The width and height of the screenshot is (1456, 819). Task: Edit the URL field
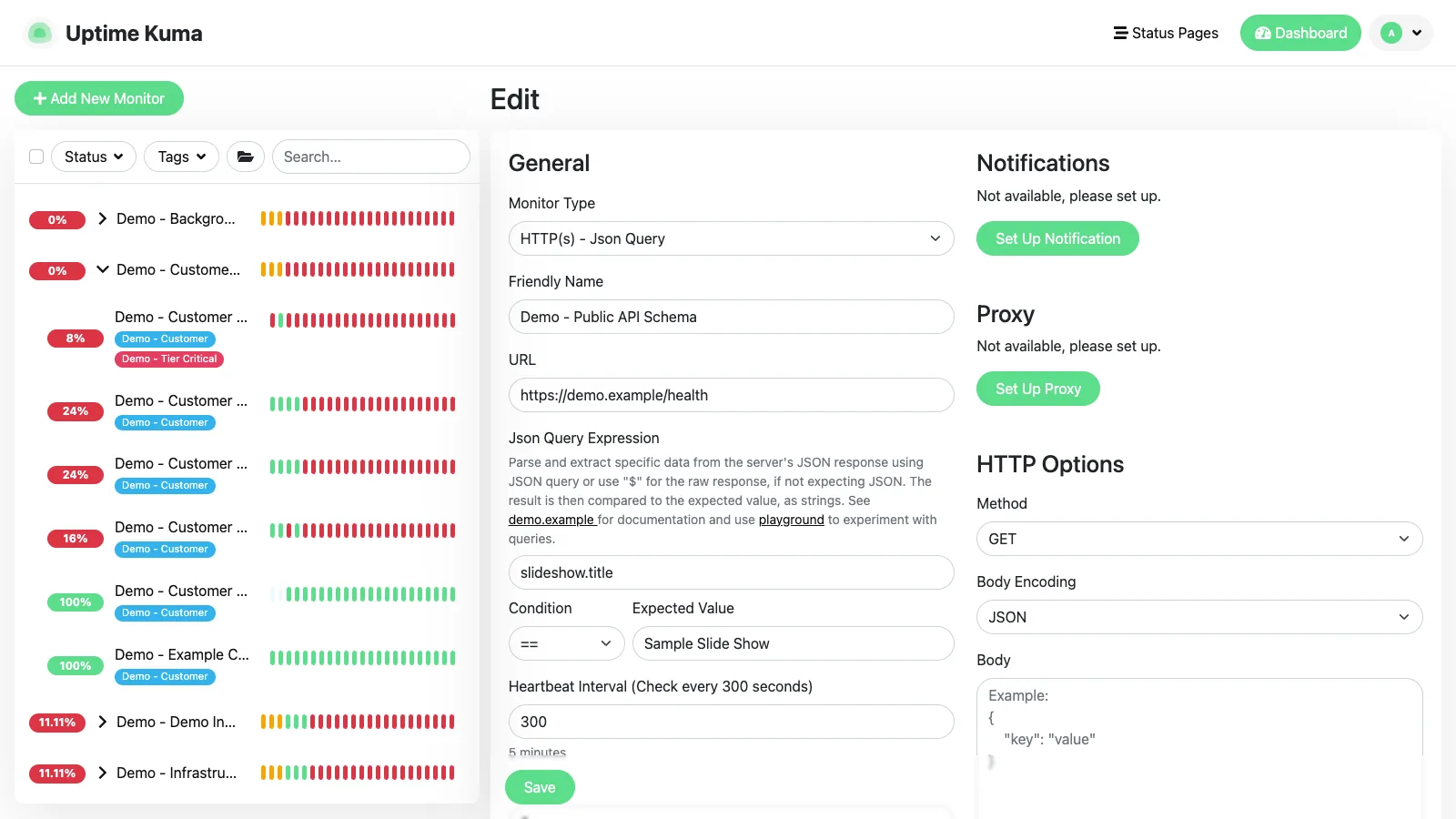[x=732, y=395]
